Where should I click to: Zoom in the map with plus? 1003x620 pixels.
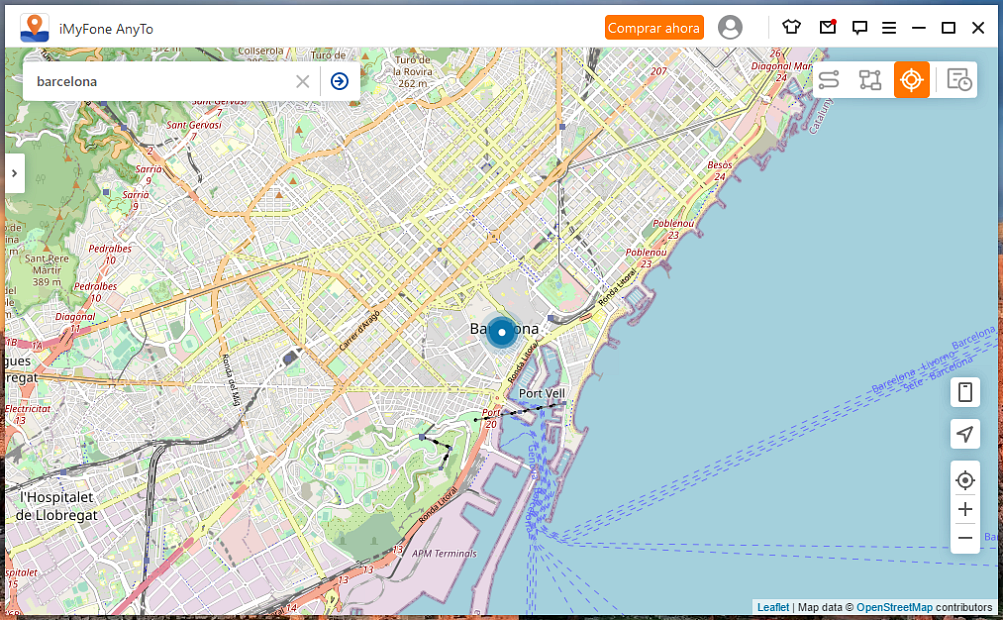[965, 509]
